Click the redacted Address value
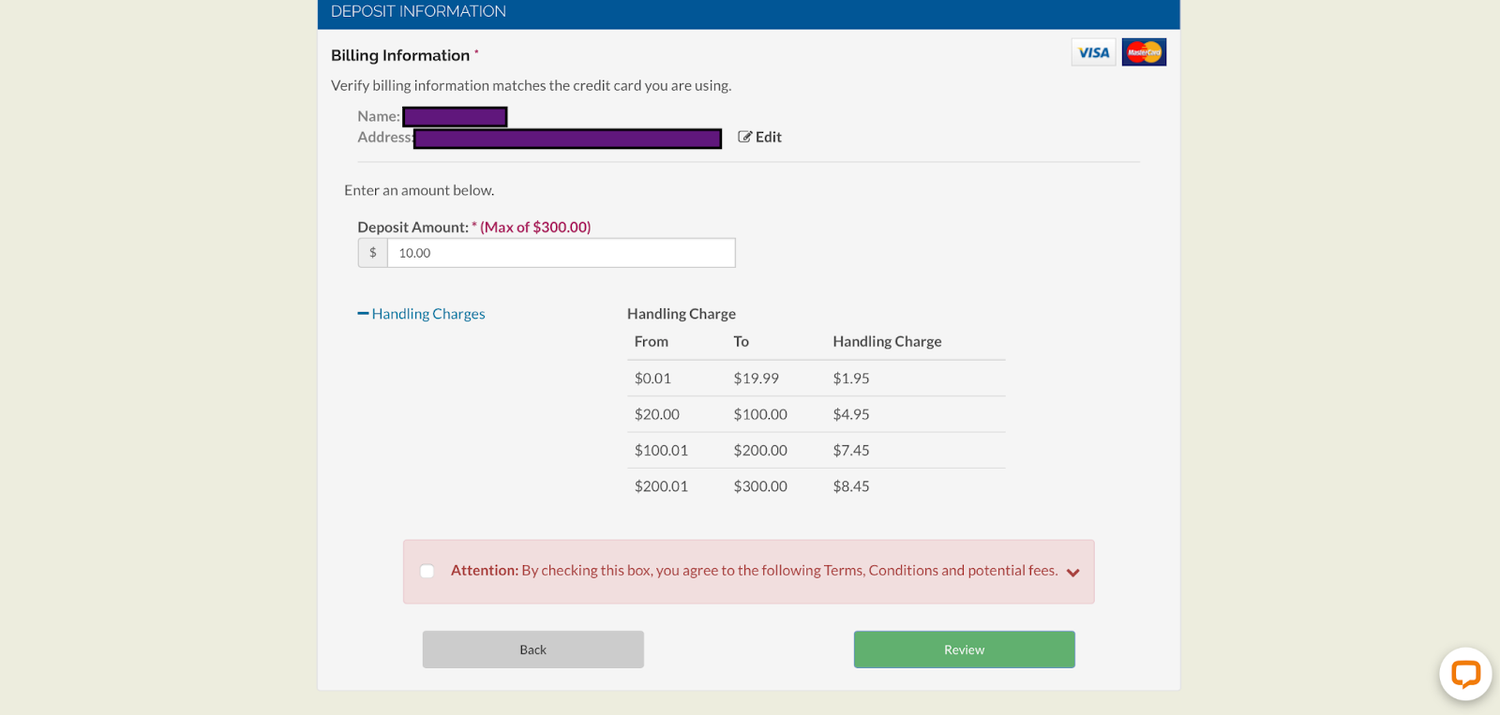Image resolution: width=1500 pixels, height=715 pixels. 566,138
